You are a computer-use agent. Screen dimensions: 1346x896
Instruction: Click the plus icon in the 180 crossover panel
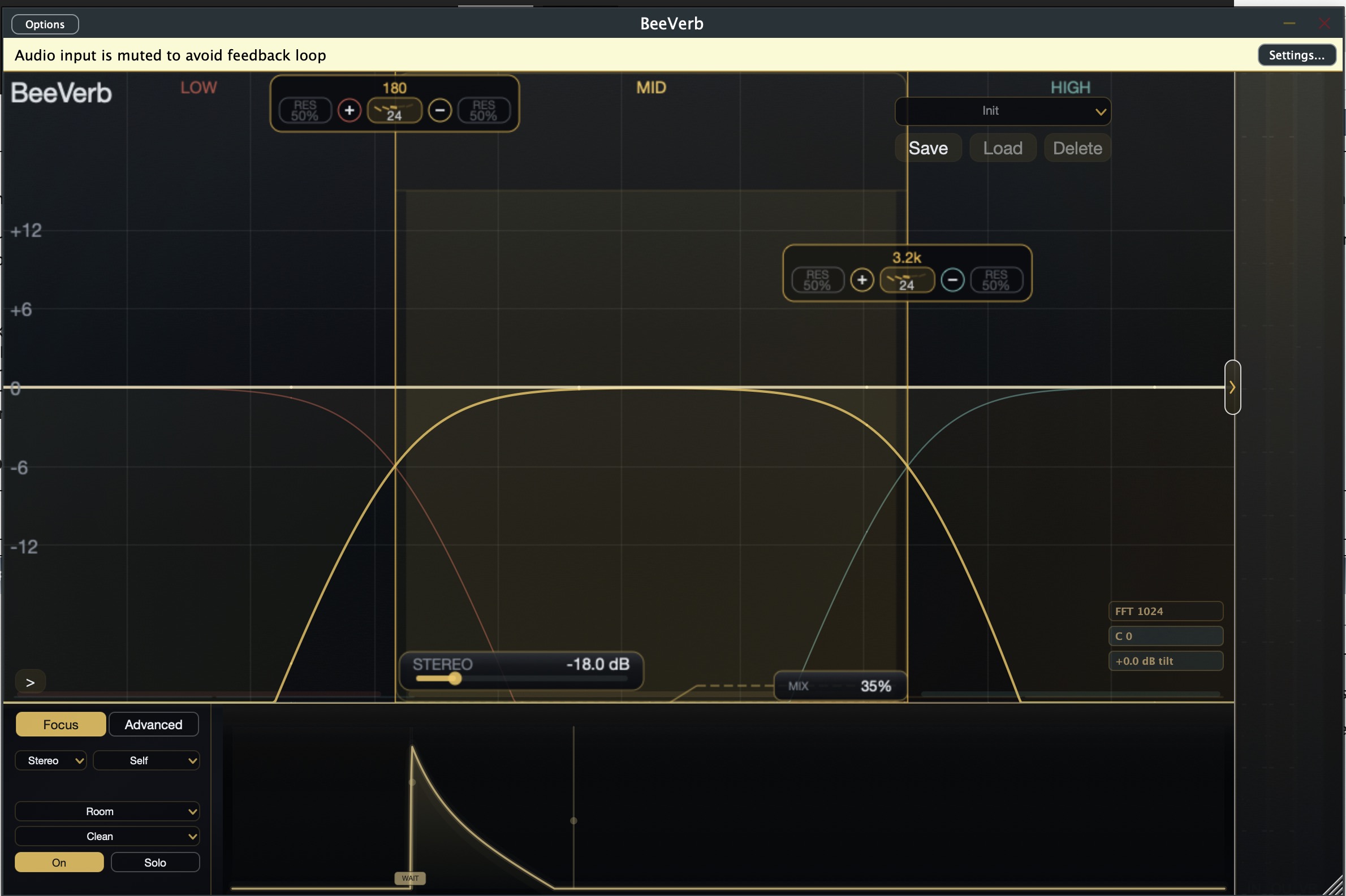349,110
